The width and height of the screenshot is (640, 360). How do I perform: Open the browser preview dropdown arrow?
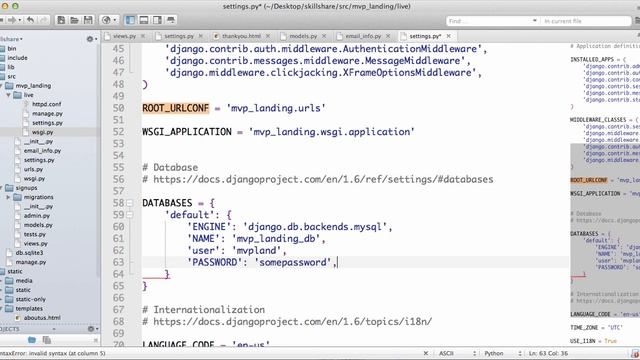(115, 20)
